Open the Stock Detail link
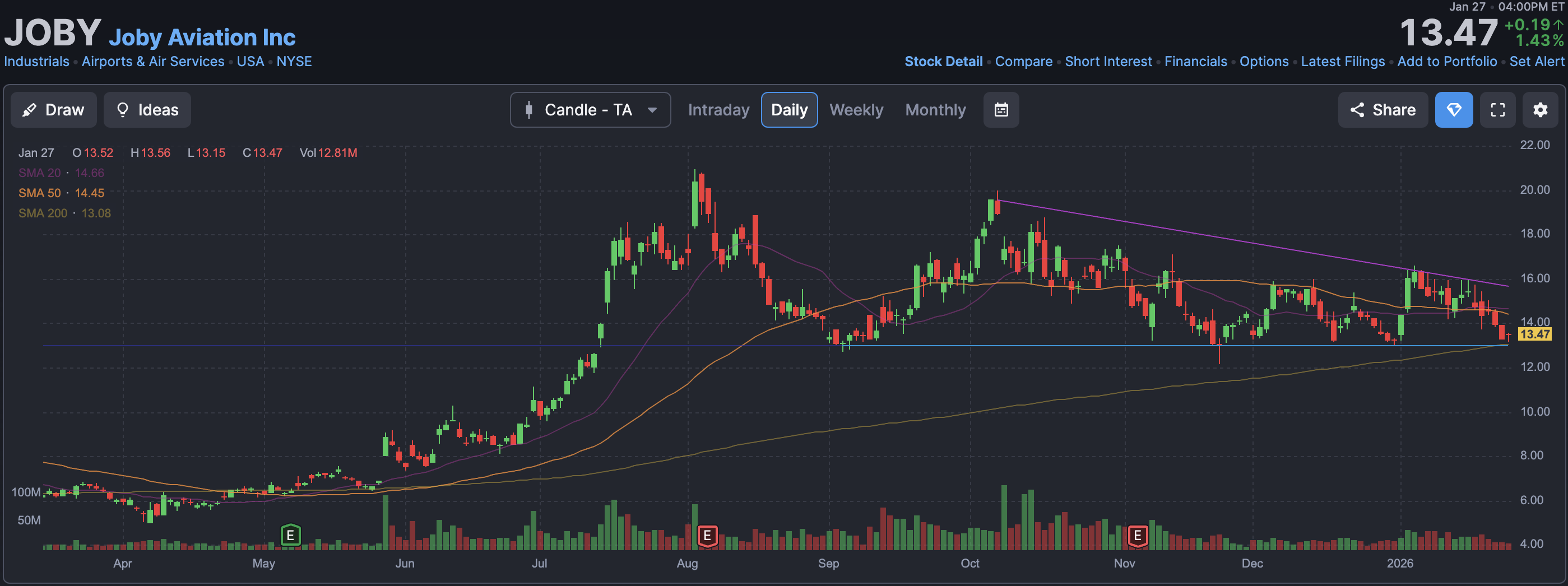Image resolution: width=1568 pixels, height=586 pixels. coord(943,62)
